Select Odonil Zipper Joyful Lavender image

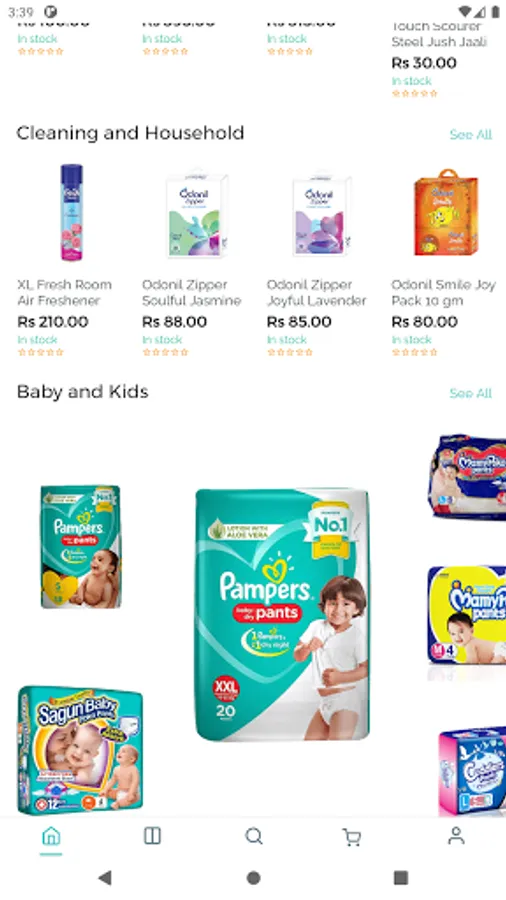tap(321, 213)
